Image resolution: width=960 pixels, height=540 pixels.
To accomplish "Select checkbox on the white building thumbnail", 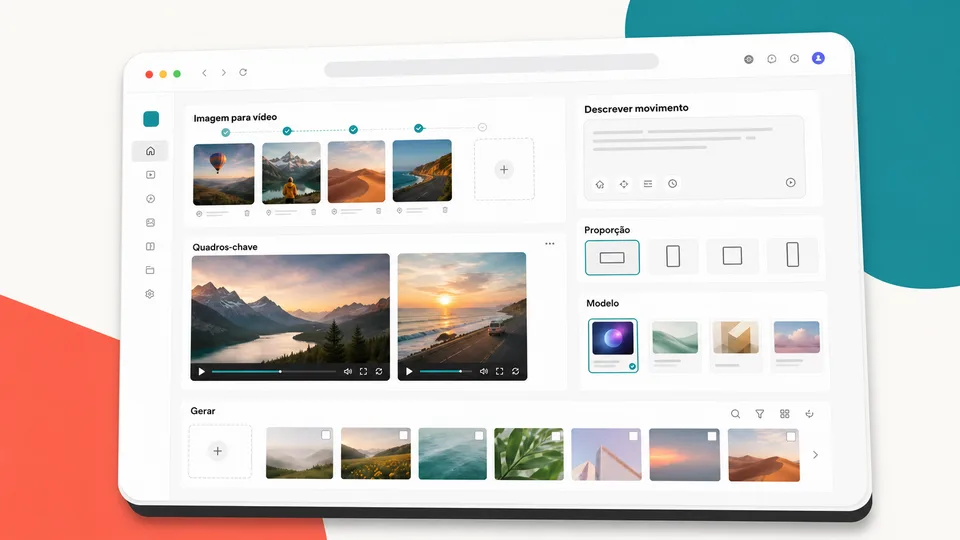I will [x=633, y=436].
